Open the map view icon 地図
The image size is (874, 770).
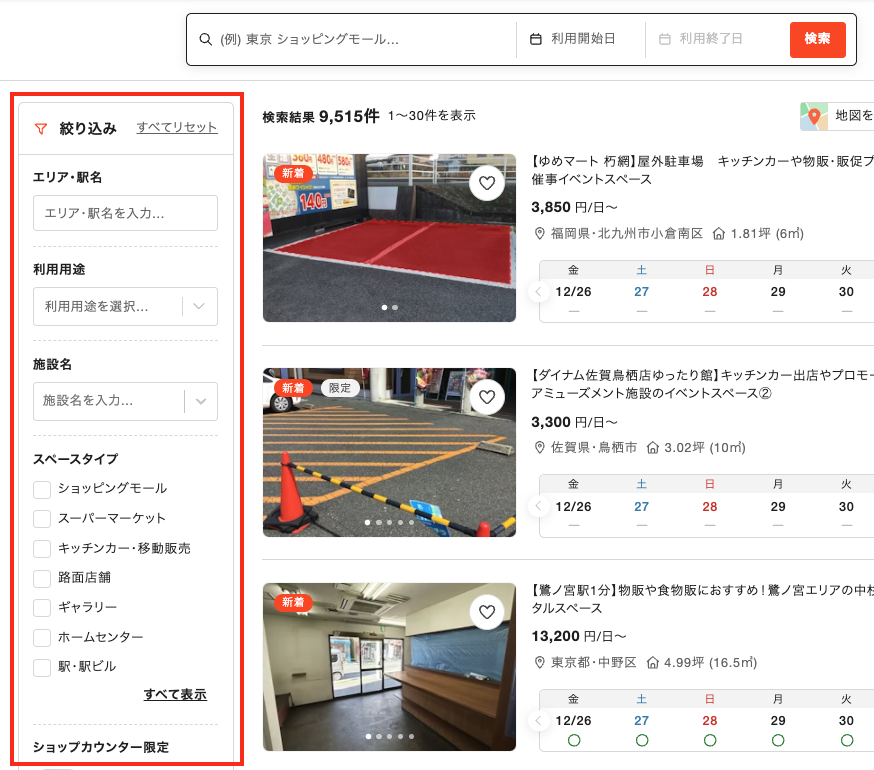814,117
